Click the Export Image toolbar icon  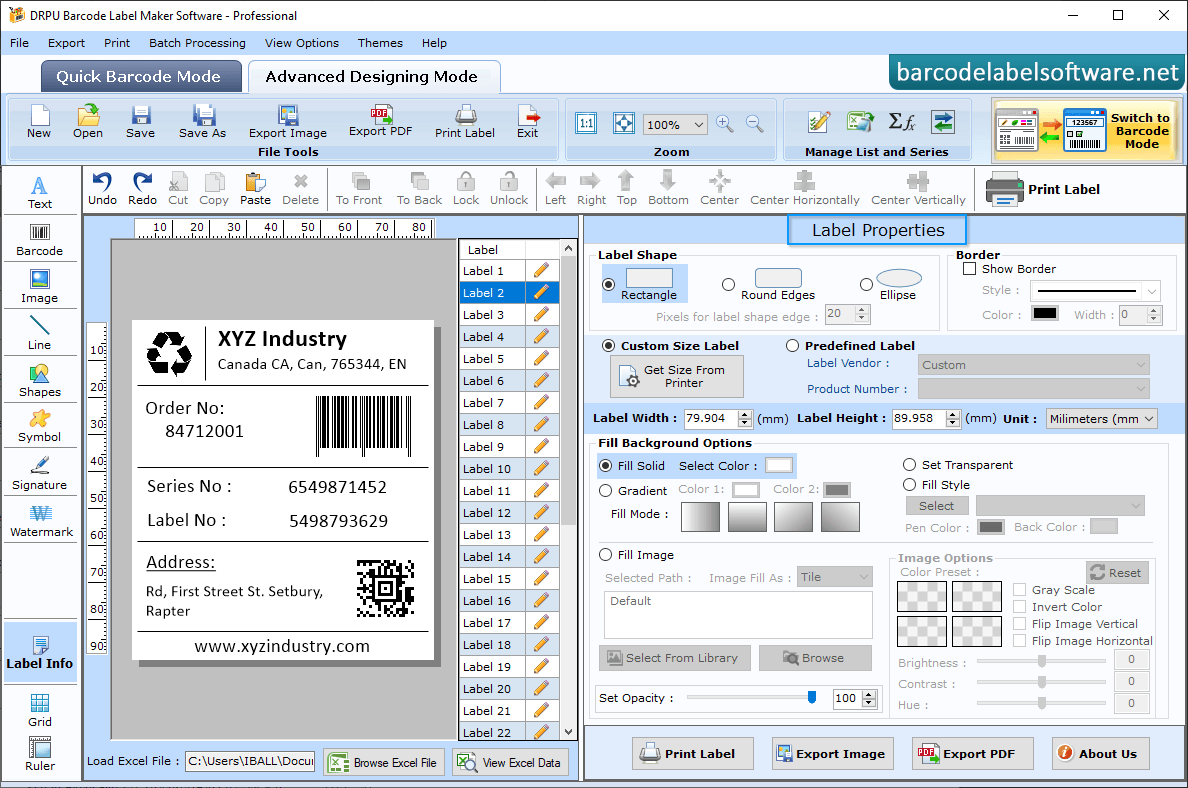pos(288,121)
